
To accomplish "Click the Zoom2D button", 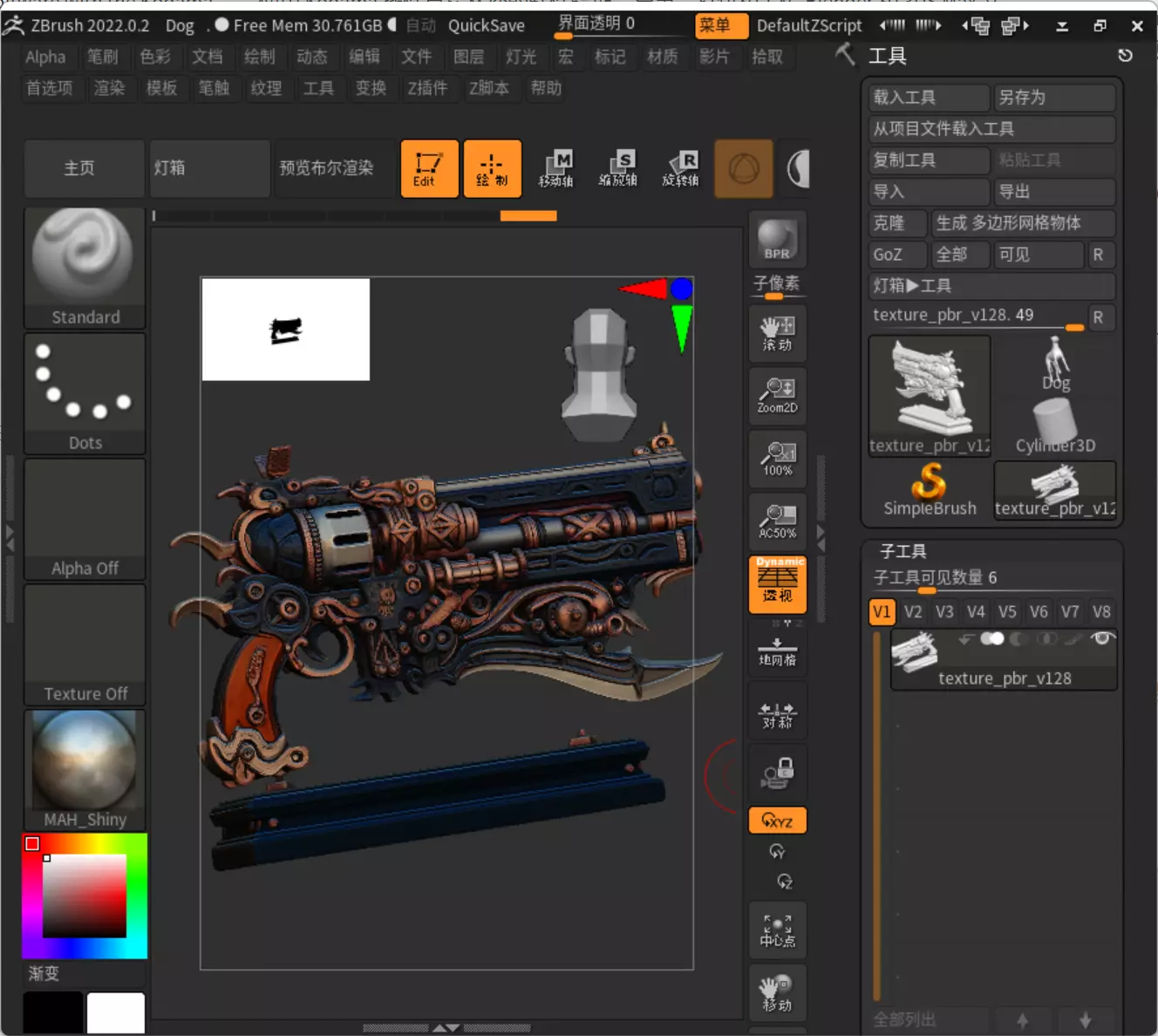I will [x=777, y=397].
